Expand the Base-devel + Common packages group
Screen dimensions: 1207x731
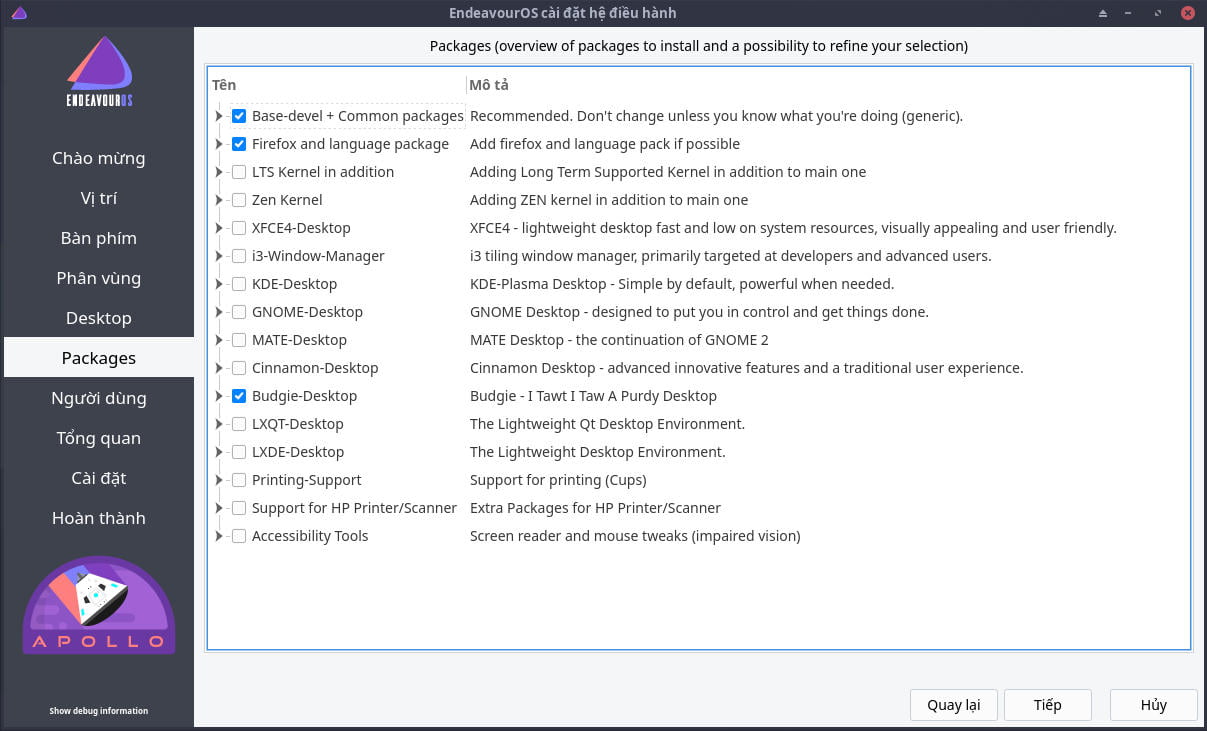point(219,116)
